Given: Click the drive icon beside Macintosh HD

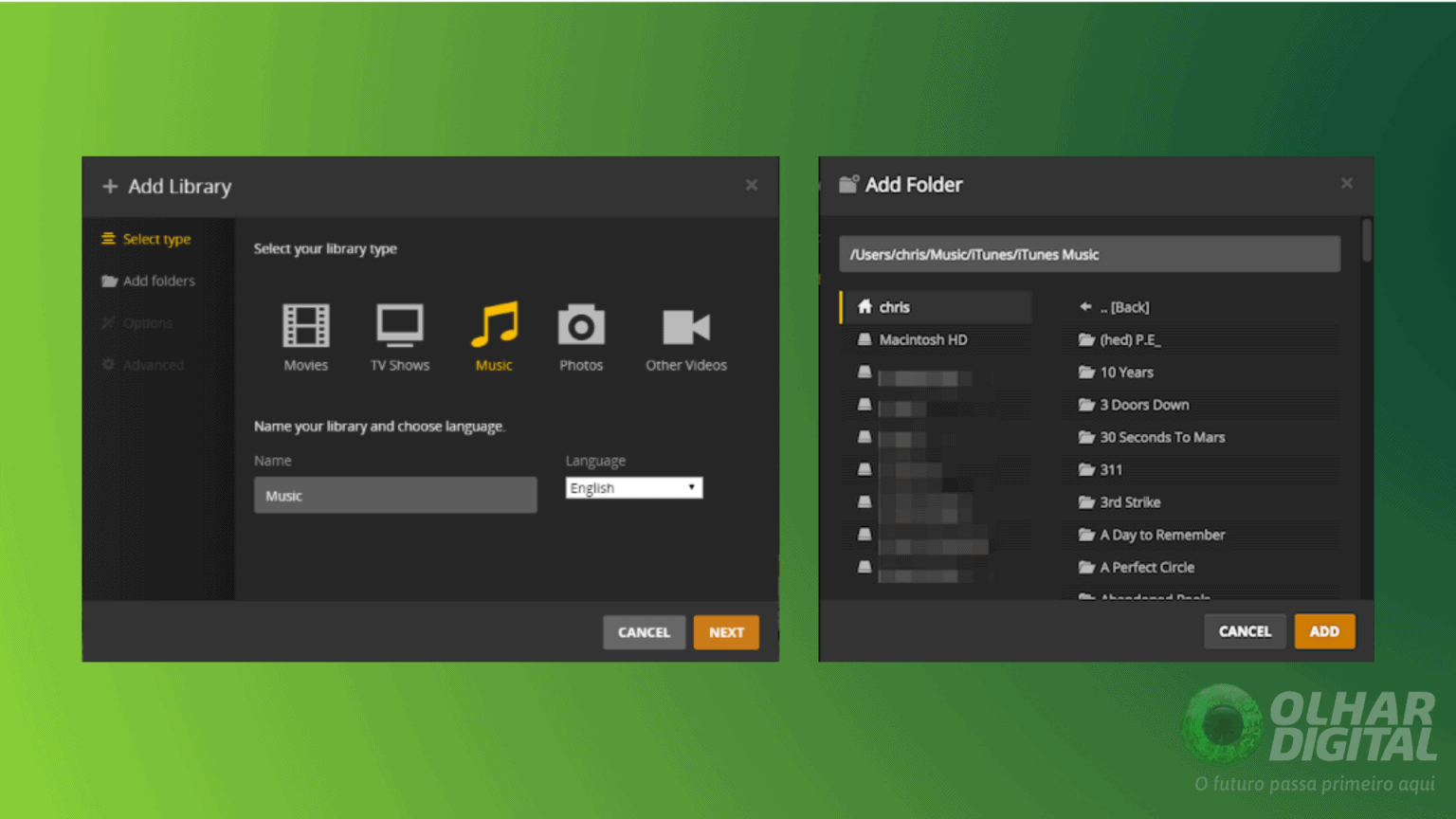Looking at the screenshot, I should point(864,338).
